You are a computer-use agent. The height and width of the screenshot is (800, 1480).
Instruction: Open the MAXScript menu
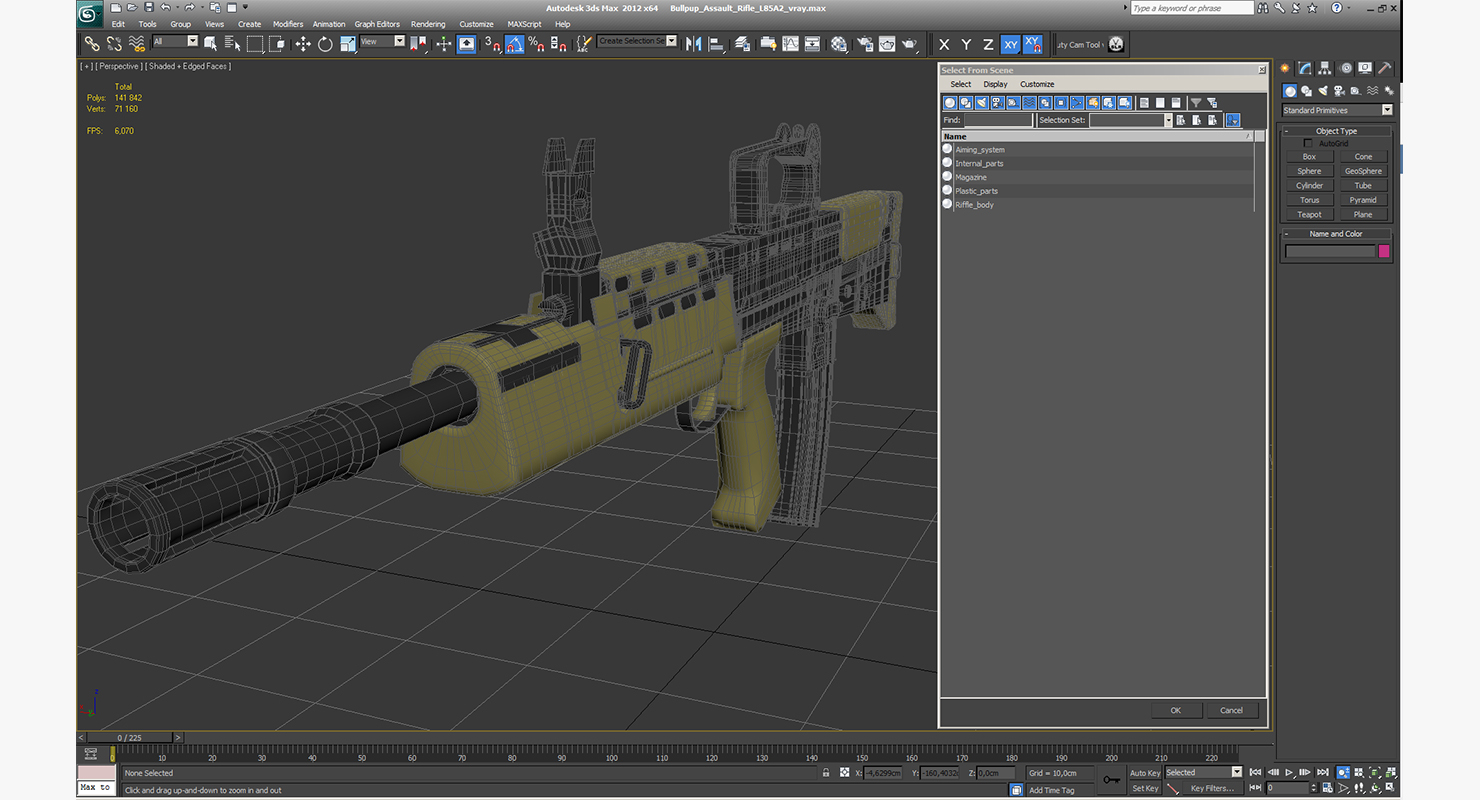pyautogui.click(x=524, y=24)
